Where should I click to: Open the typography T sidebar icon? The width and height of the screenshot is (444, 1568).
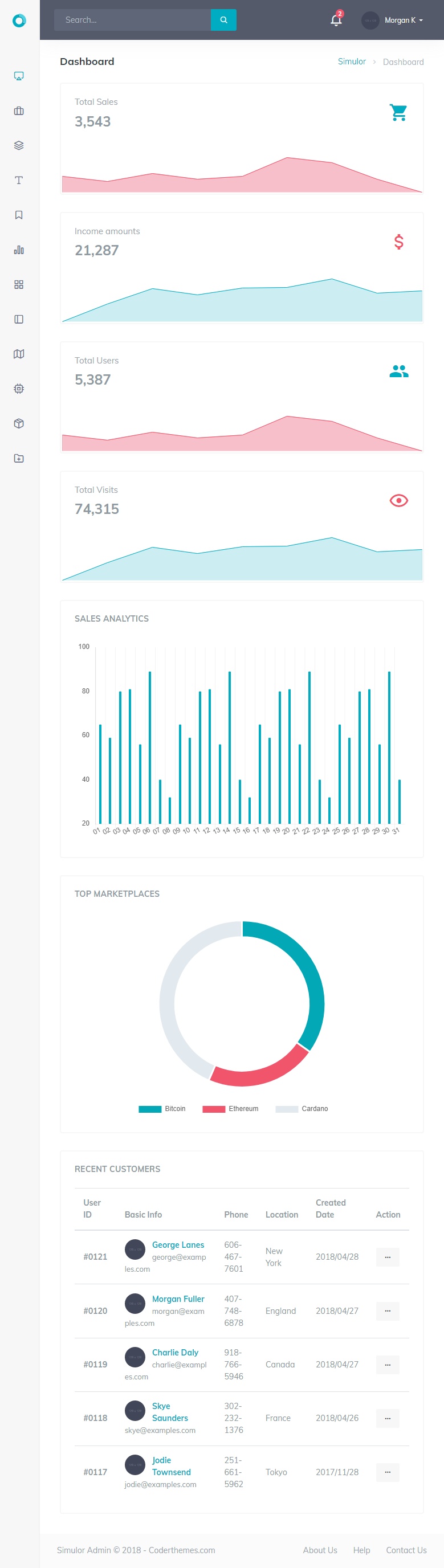coord(19,180)
